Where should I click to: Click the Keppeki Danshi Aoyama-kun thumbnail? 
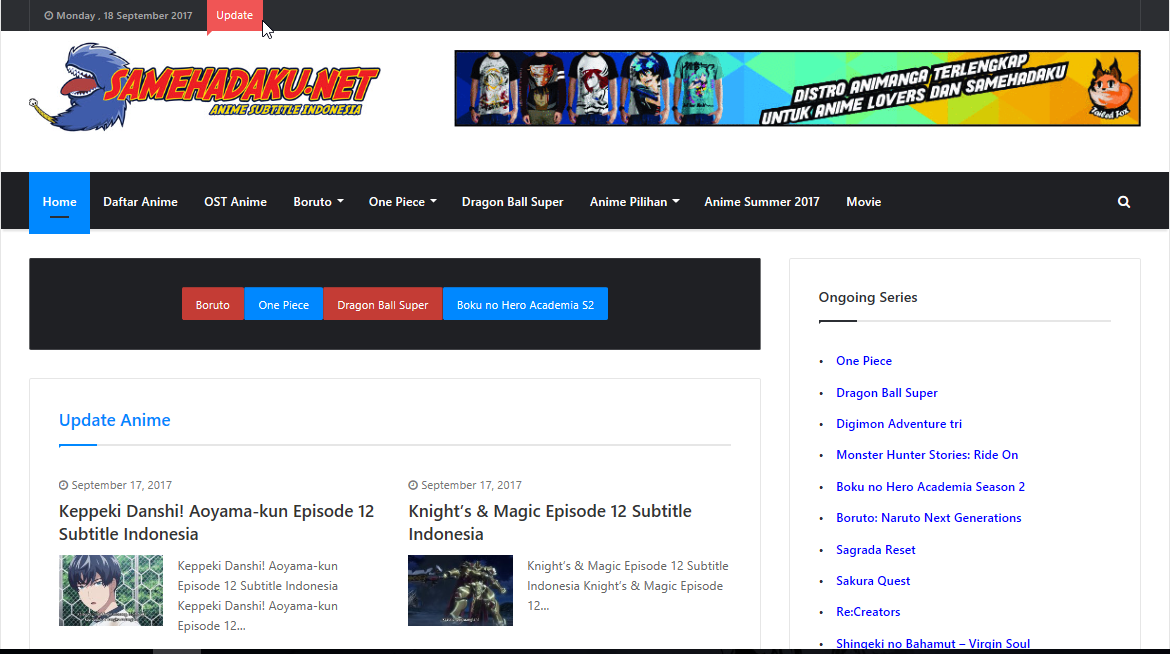click(111, 591)
